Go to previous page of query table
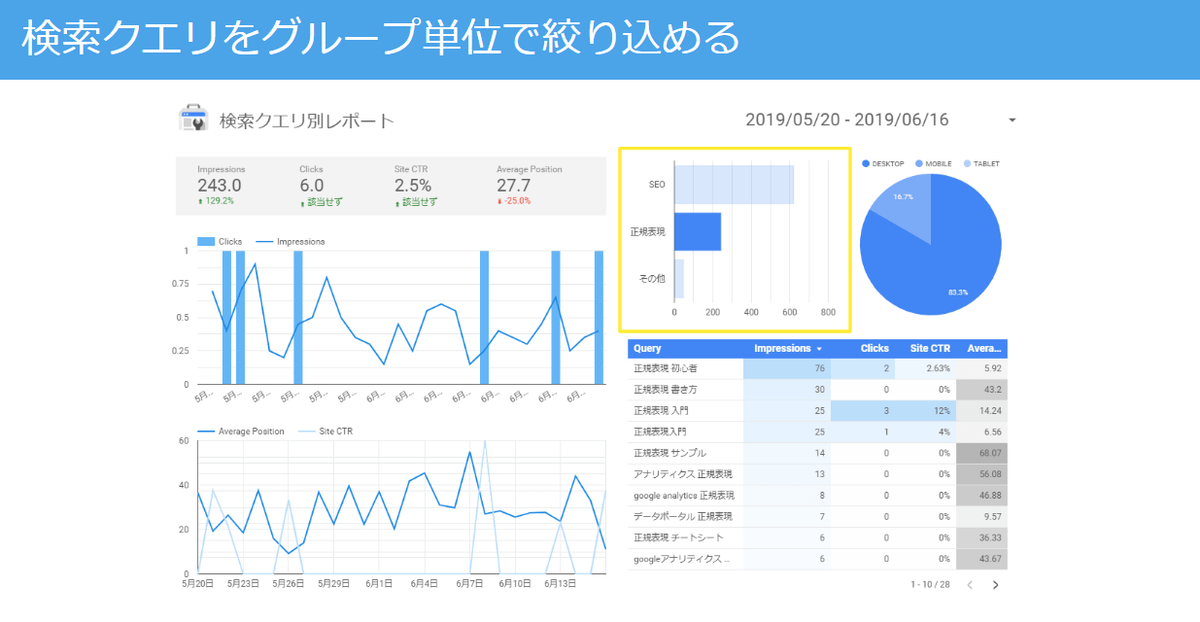 (969, 584)
